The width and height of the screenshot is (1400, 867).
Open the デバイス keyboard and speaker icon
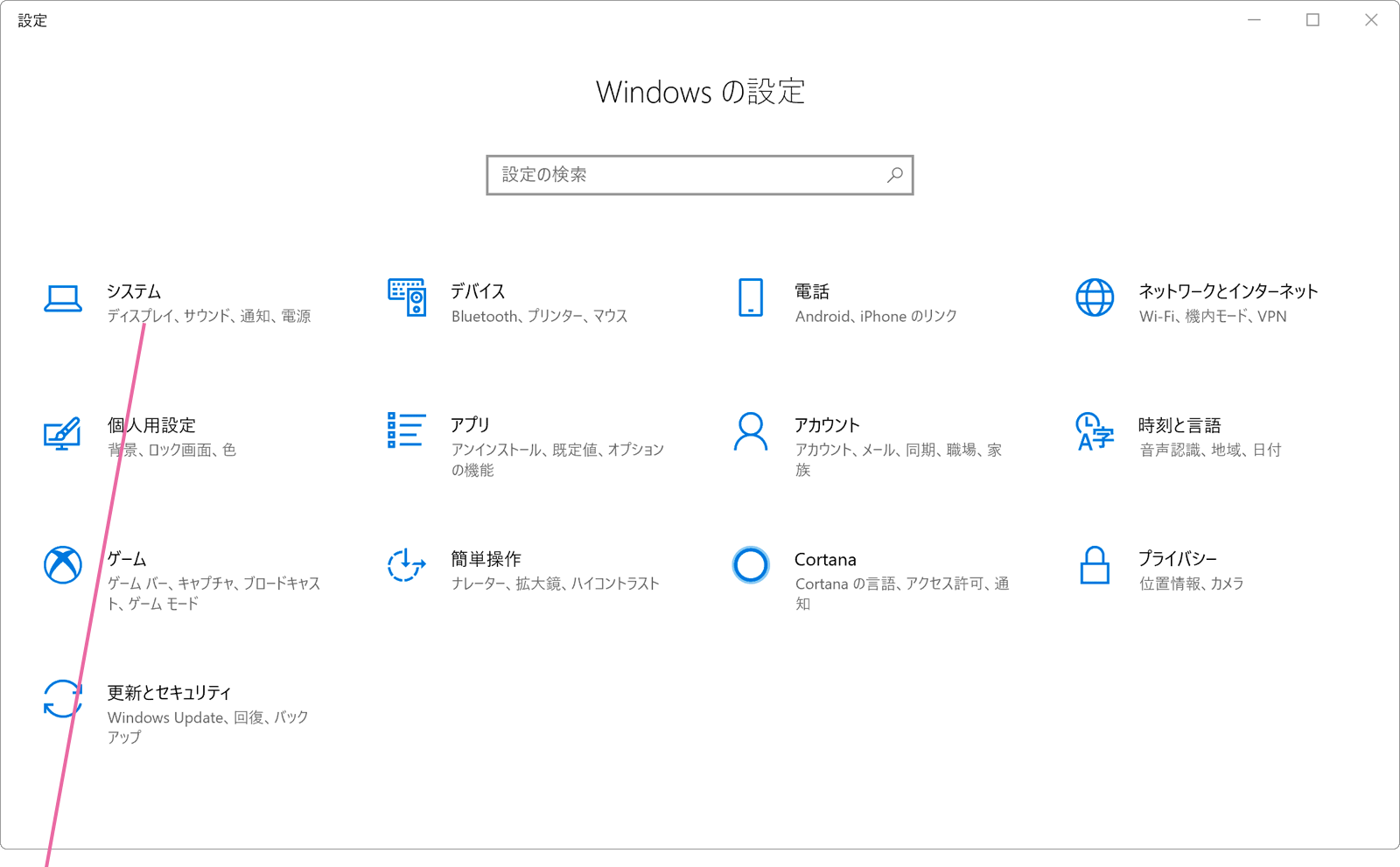[407, 298]
